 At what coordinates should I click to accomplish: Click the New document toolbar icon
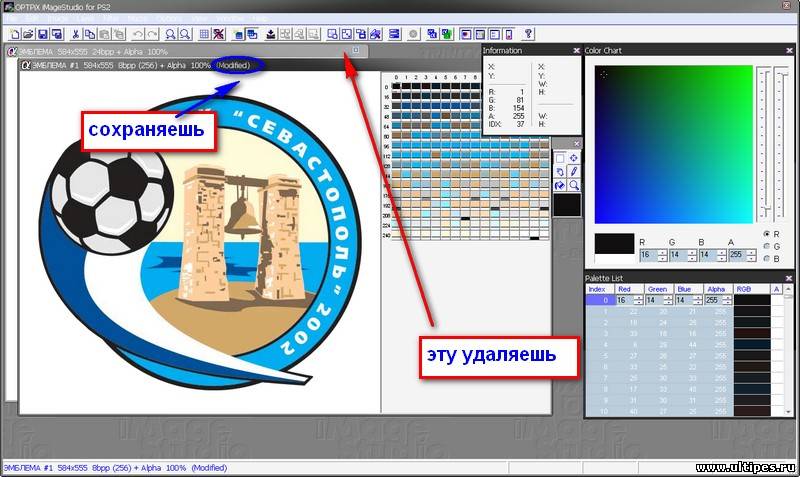click(x=13, y=34)
